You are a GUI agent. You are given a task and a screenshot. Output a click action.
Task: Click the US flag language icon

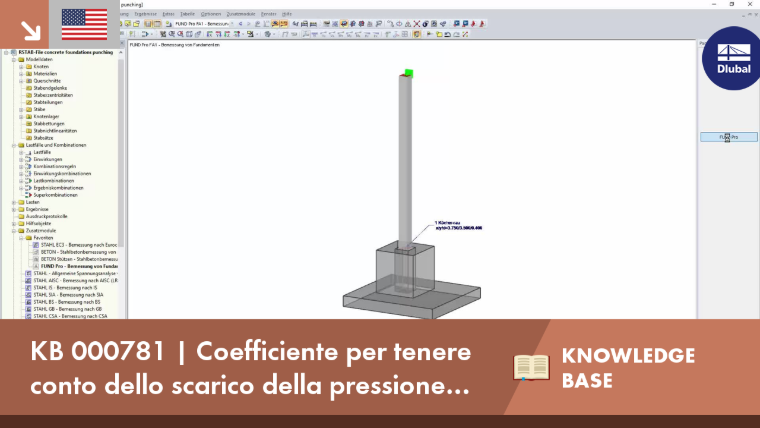tap(84, 24)
